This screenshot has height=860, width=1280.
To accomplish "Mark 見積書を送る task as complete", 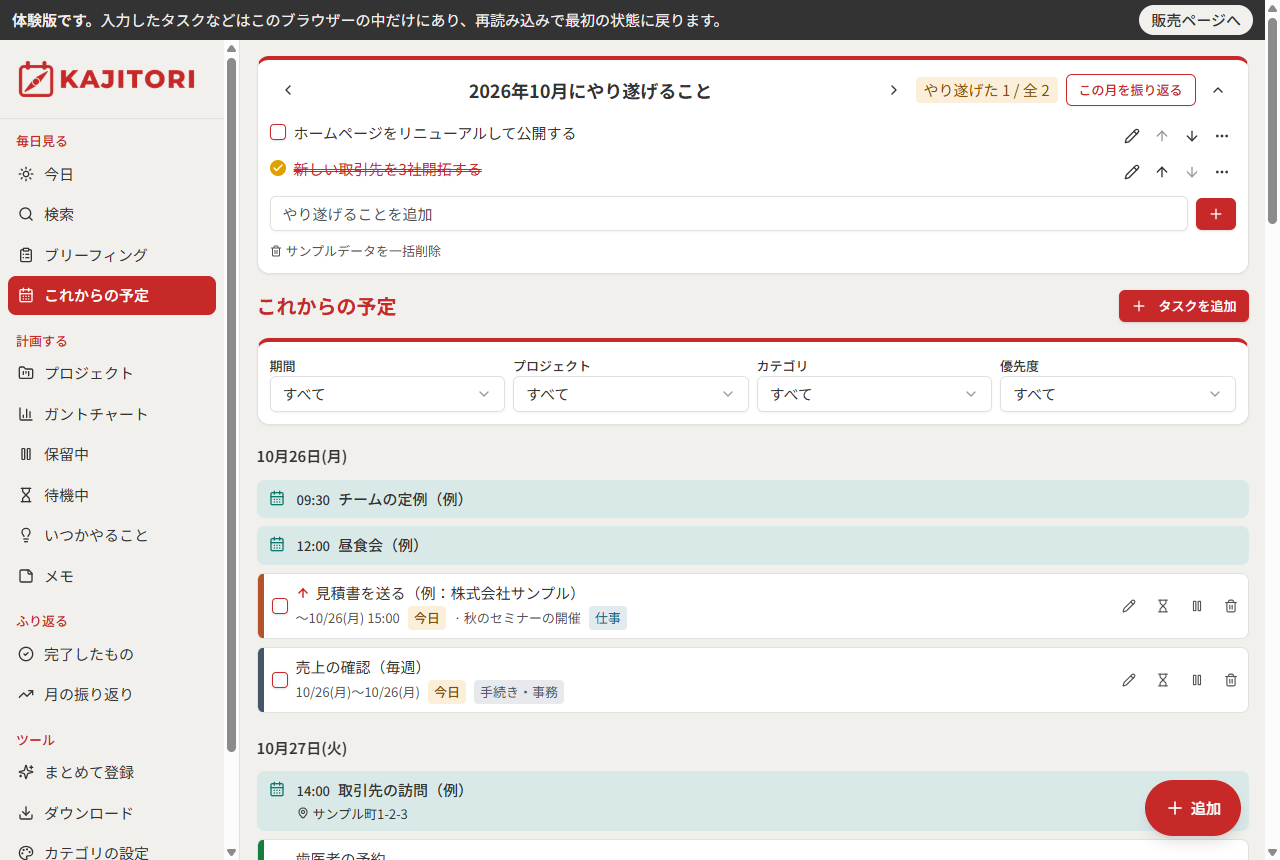I will click(x=280, y=606).
